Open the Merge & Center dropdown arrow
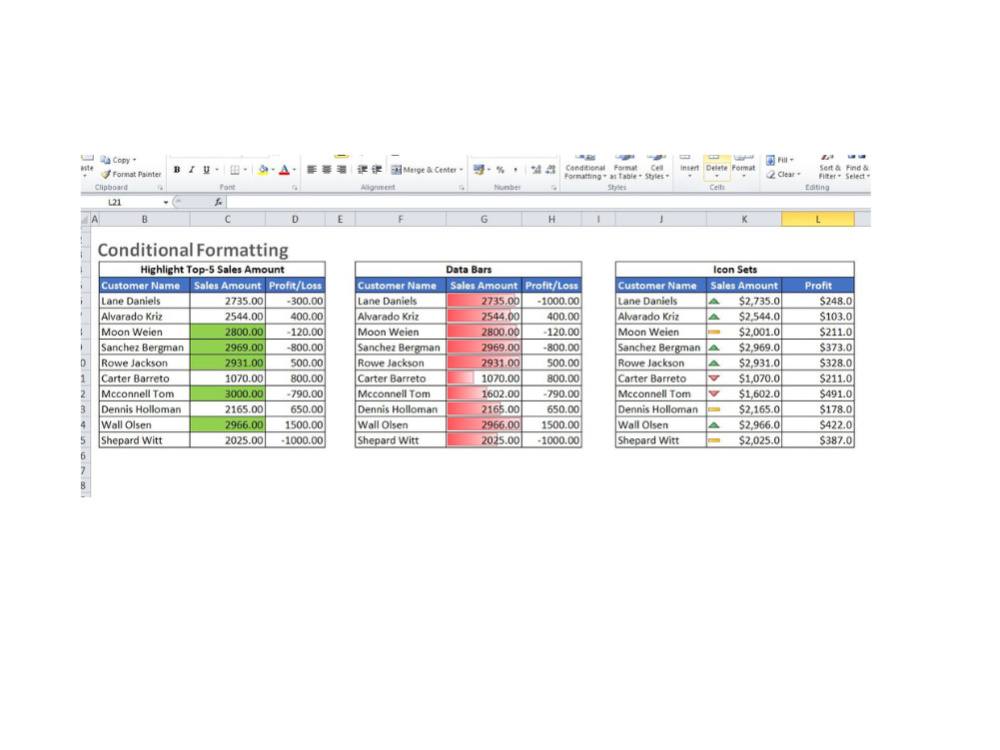Image resolution: width=1000 pixels, height=750 pixels. tap(461, 170)
